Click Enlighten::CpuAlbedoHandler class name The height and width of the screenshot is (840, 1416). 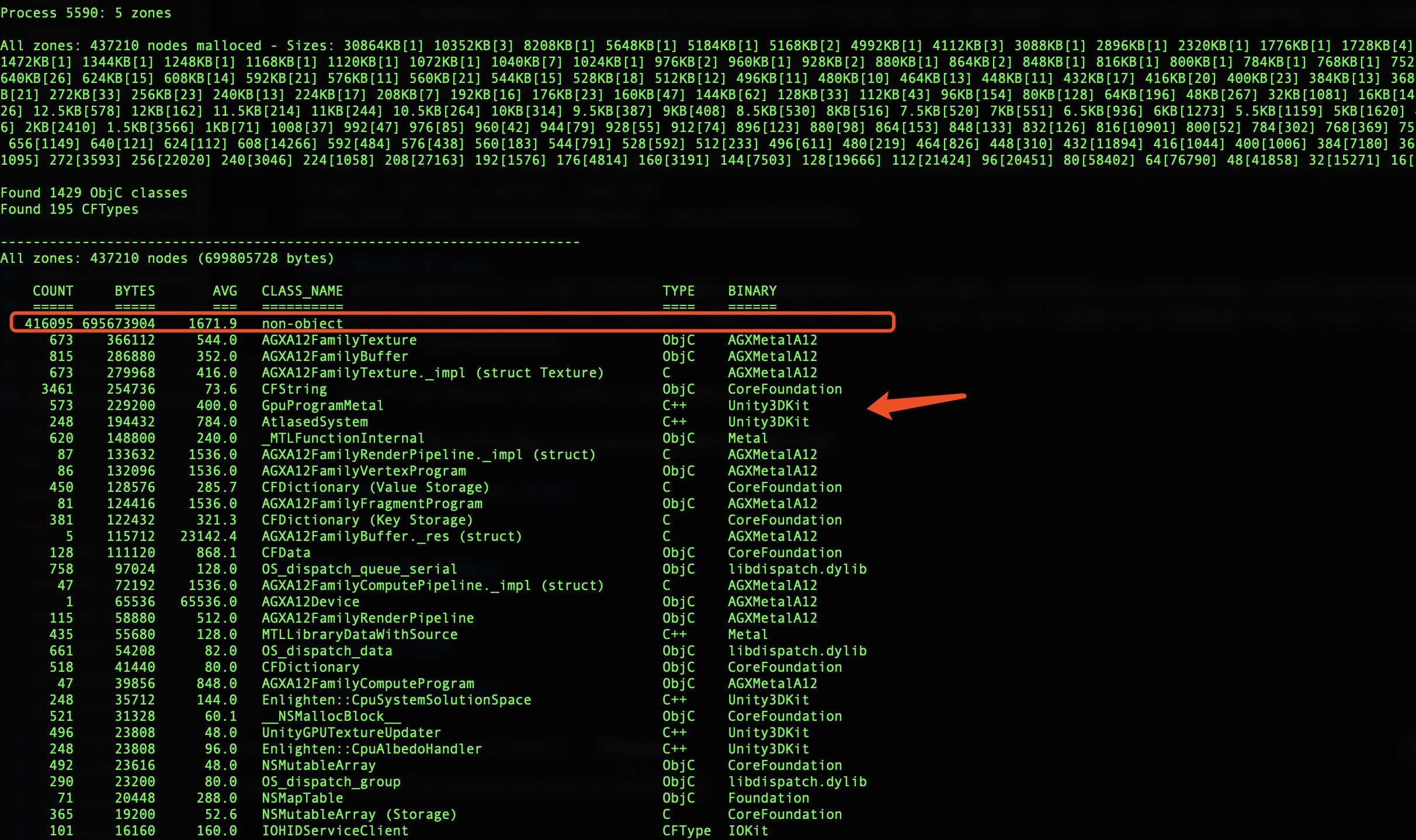(x=372, y=749)
